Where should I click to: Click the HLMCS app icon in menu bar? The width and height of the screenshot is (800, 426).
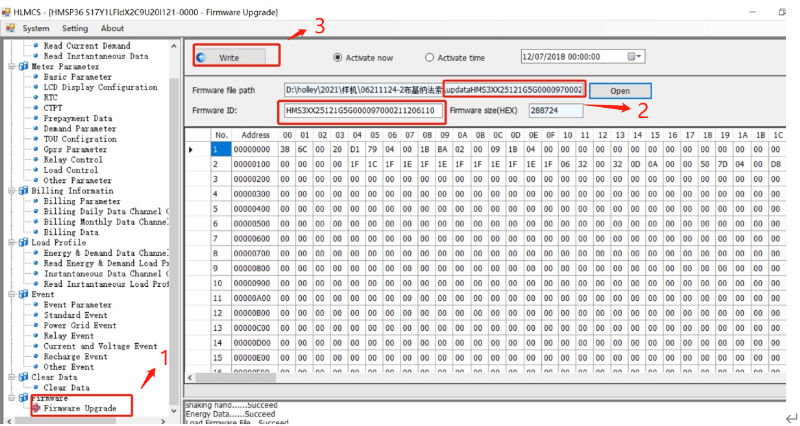(10, 28)
